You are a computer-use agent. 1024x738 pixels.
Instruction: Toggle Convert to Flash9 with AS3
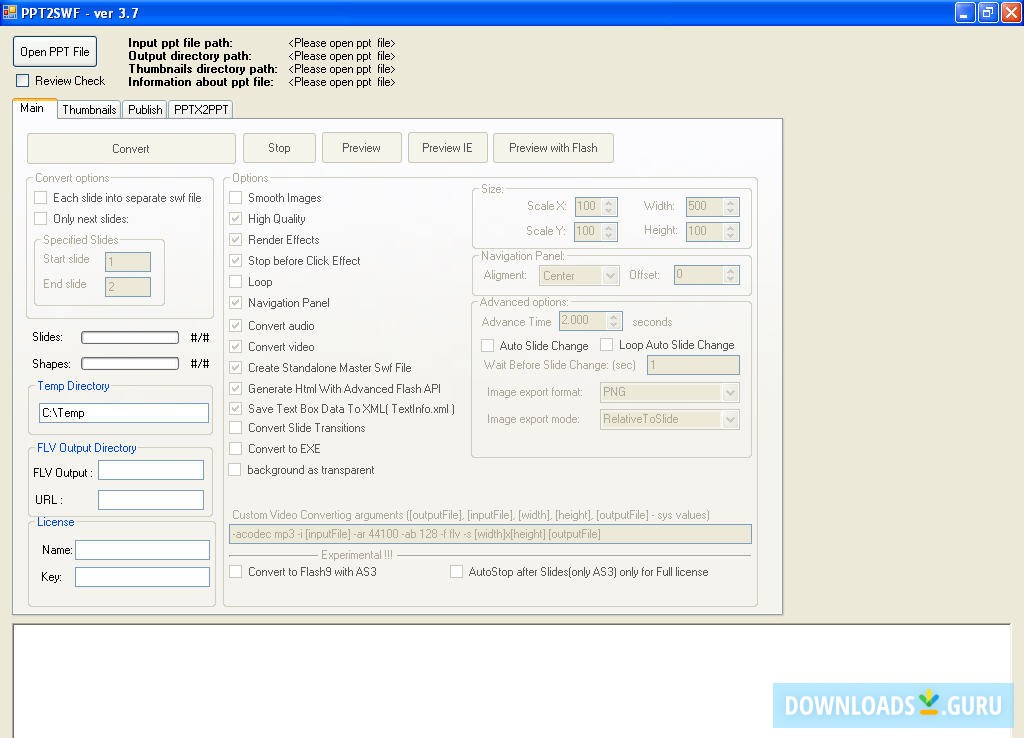coord(236,571)
